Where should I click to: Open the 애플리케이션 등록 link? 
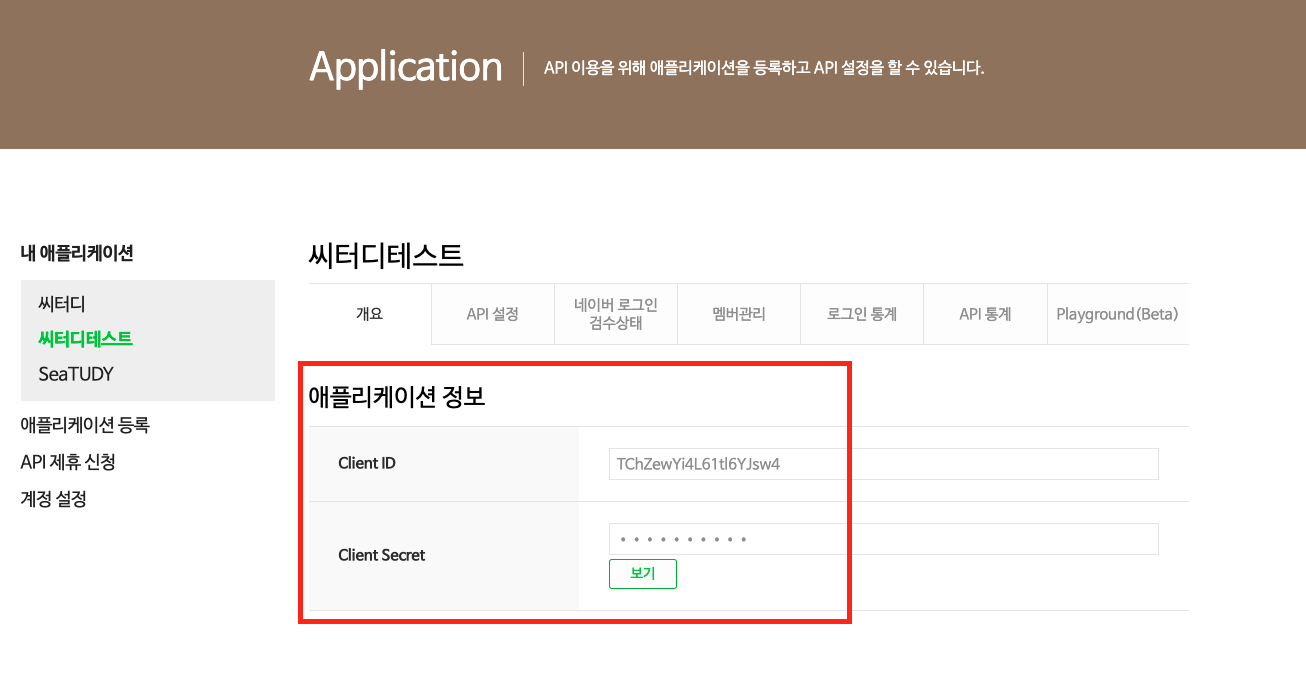tap(85, 425)
